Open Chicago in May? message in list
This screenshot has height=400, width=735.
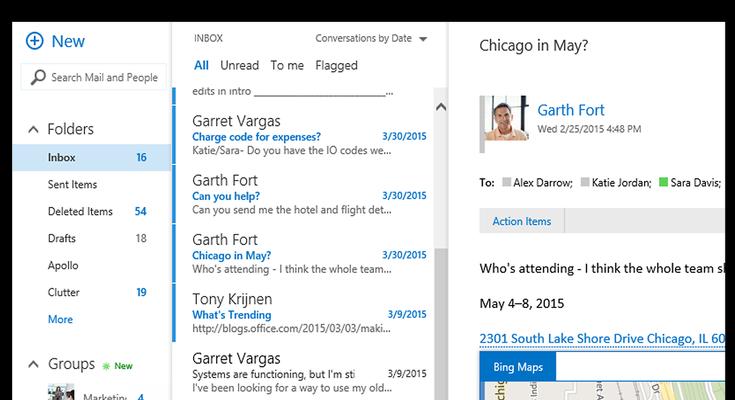303,254
